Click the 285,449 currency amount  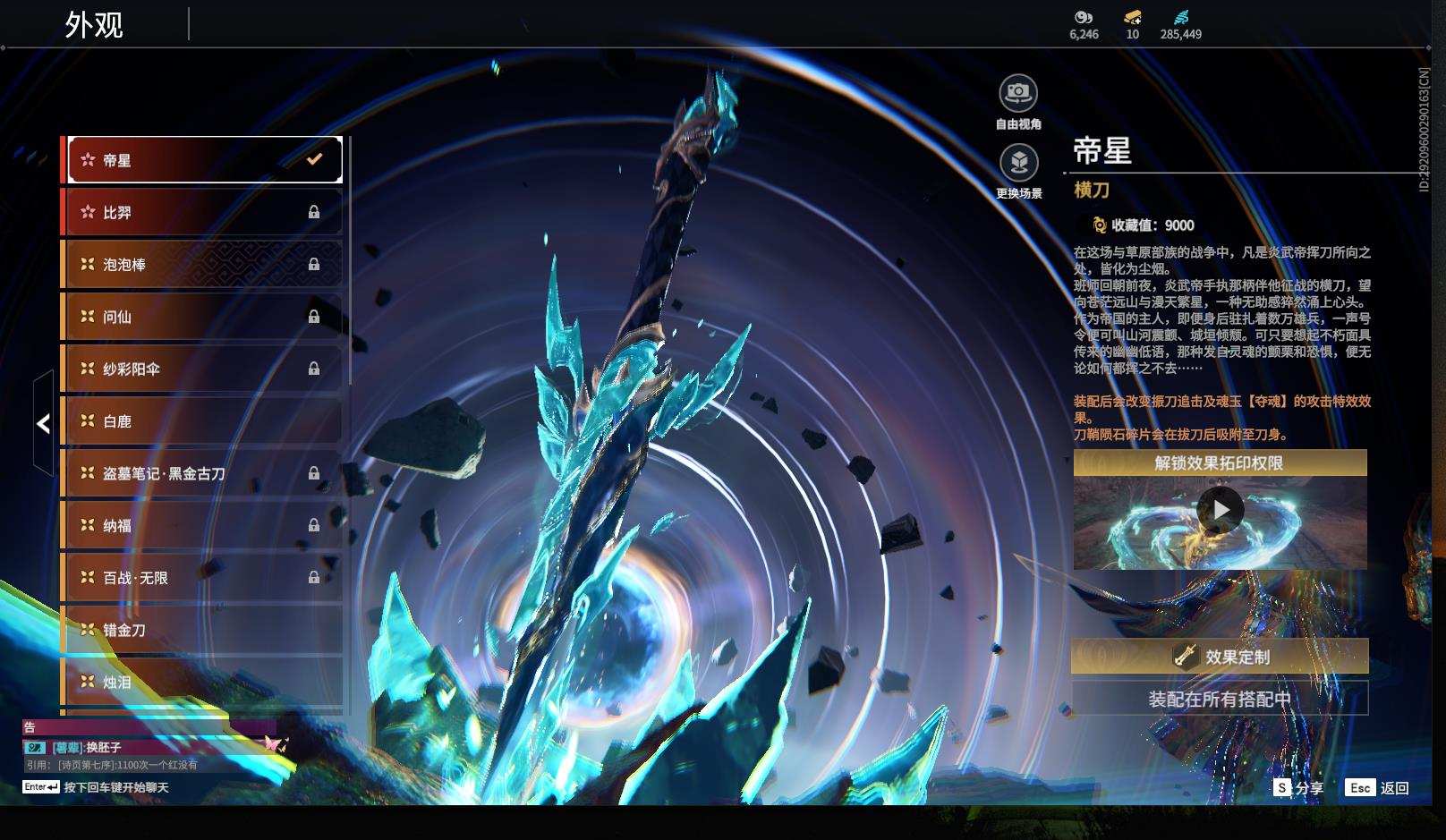1181,34
